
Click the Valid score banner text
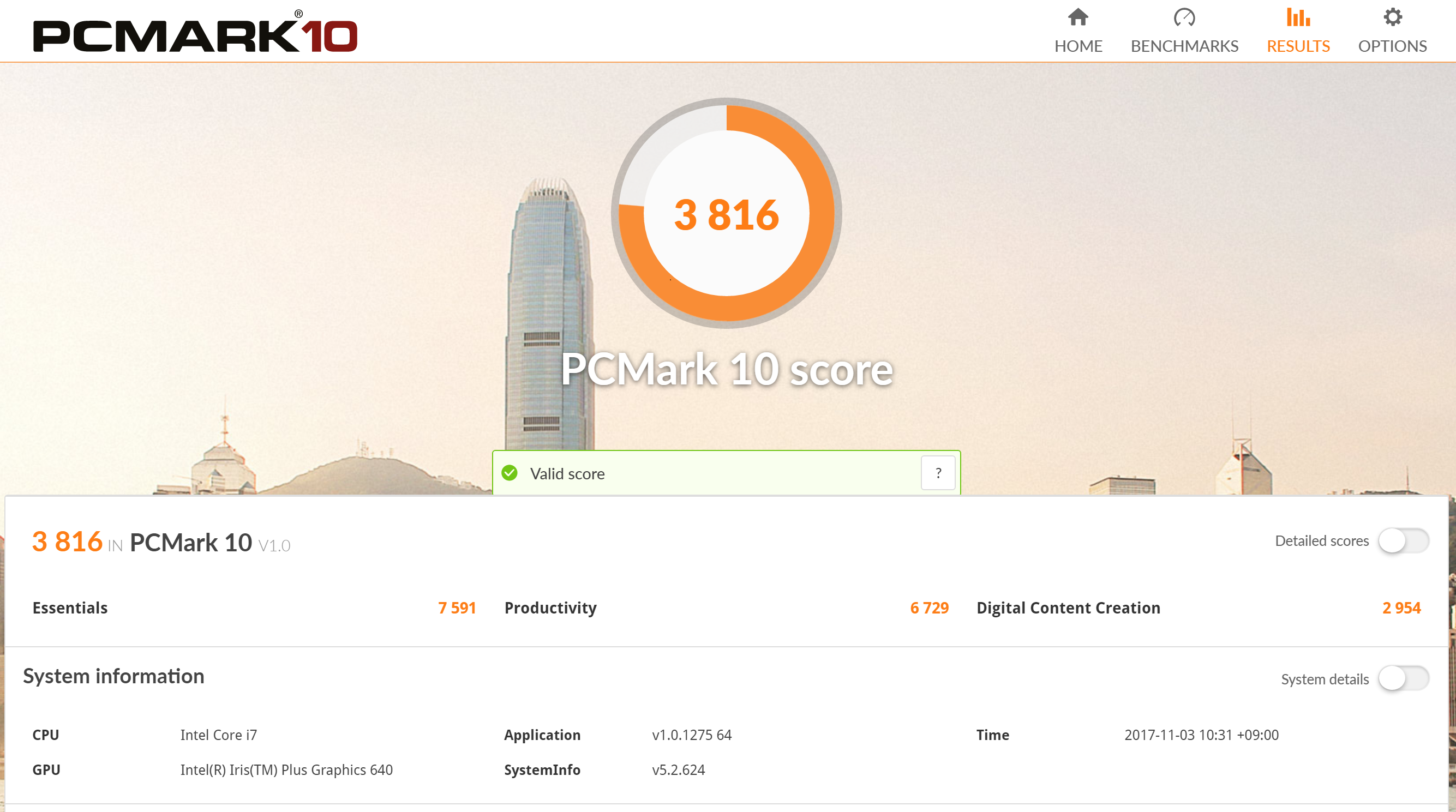click(567, 473)
